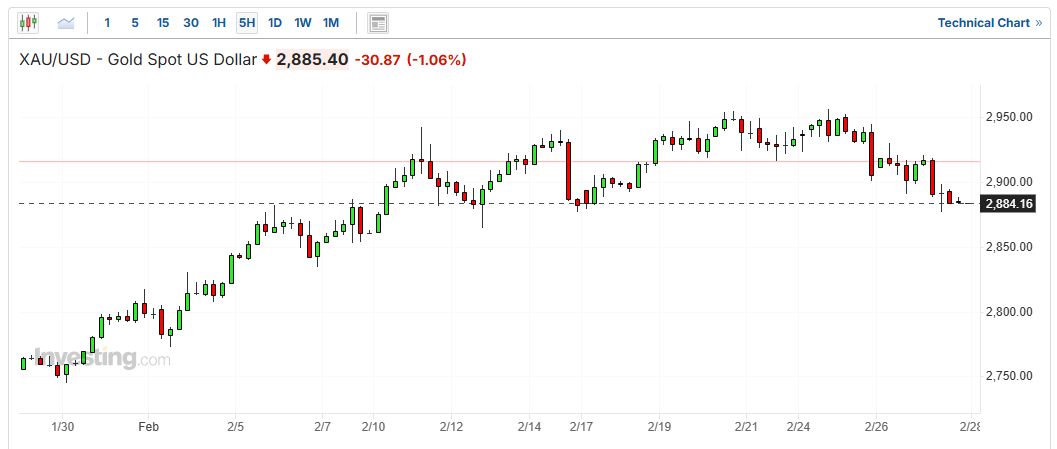Open the Technical Chart link
1057x449 pixels.
[984, 23]
